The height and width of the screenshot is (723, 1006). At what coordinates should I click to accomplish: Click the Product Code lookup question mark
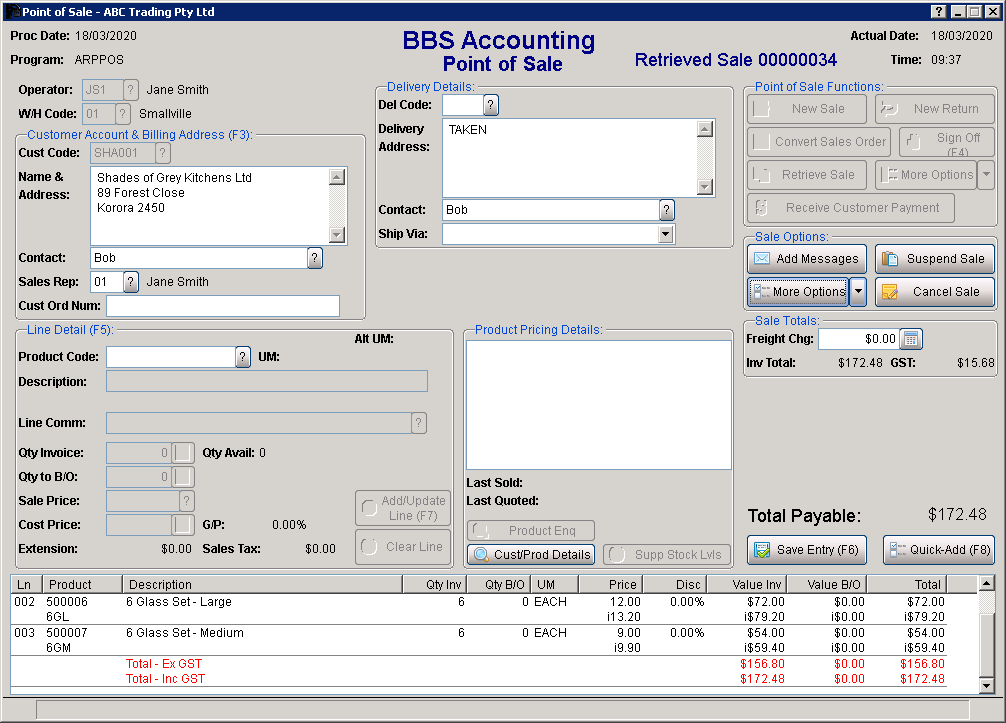point(243,357)
